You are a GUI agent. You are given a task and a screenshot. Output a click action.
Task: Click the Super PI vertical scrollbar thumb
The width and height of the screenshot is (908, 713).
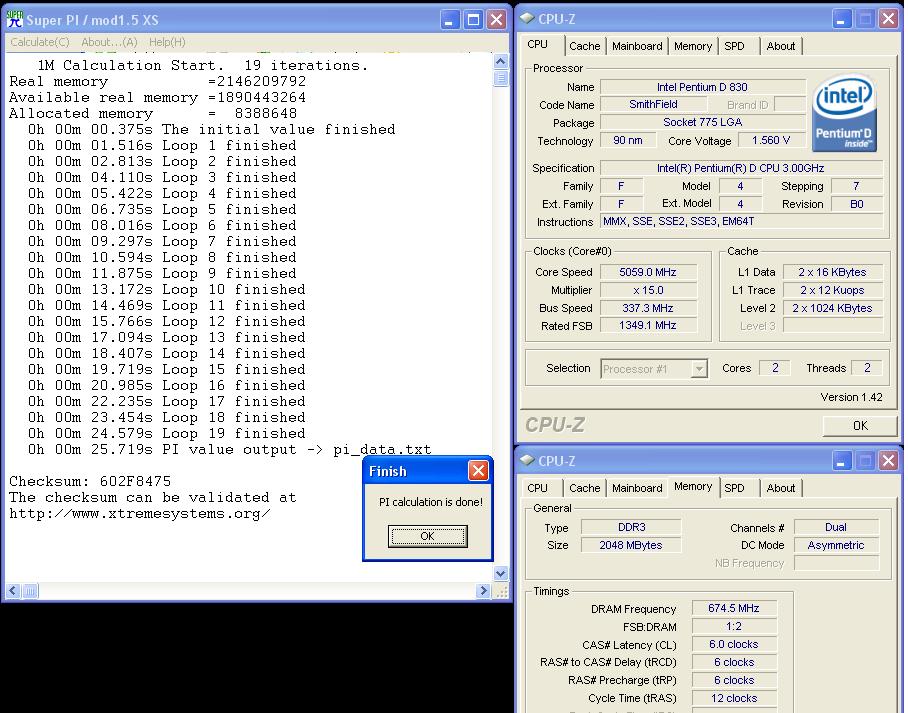(501, 78)
